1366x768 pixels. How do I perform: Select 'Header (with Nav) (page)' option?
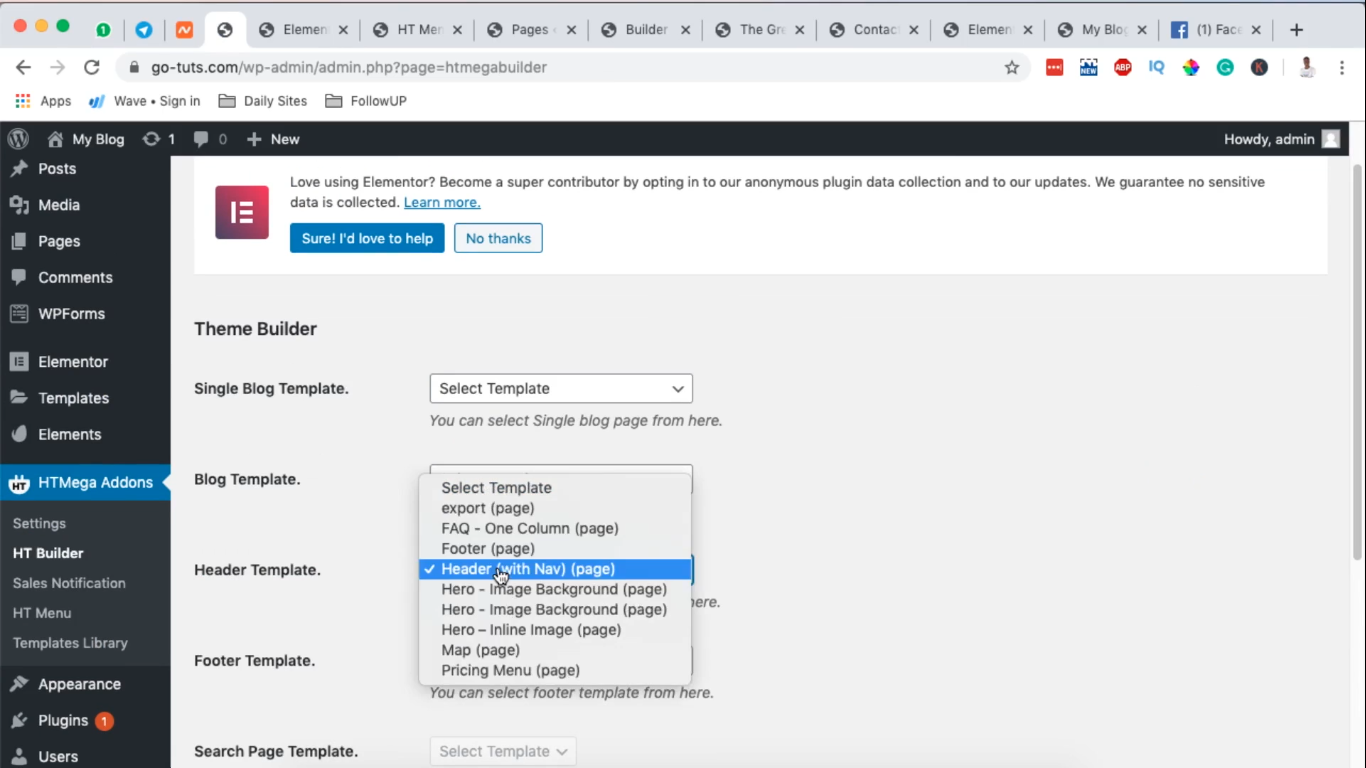click(555, 569)
